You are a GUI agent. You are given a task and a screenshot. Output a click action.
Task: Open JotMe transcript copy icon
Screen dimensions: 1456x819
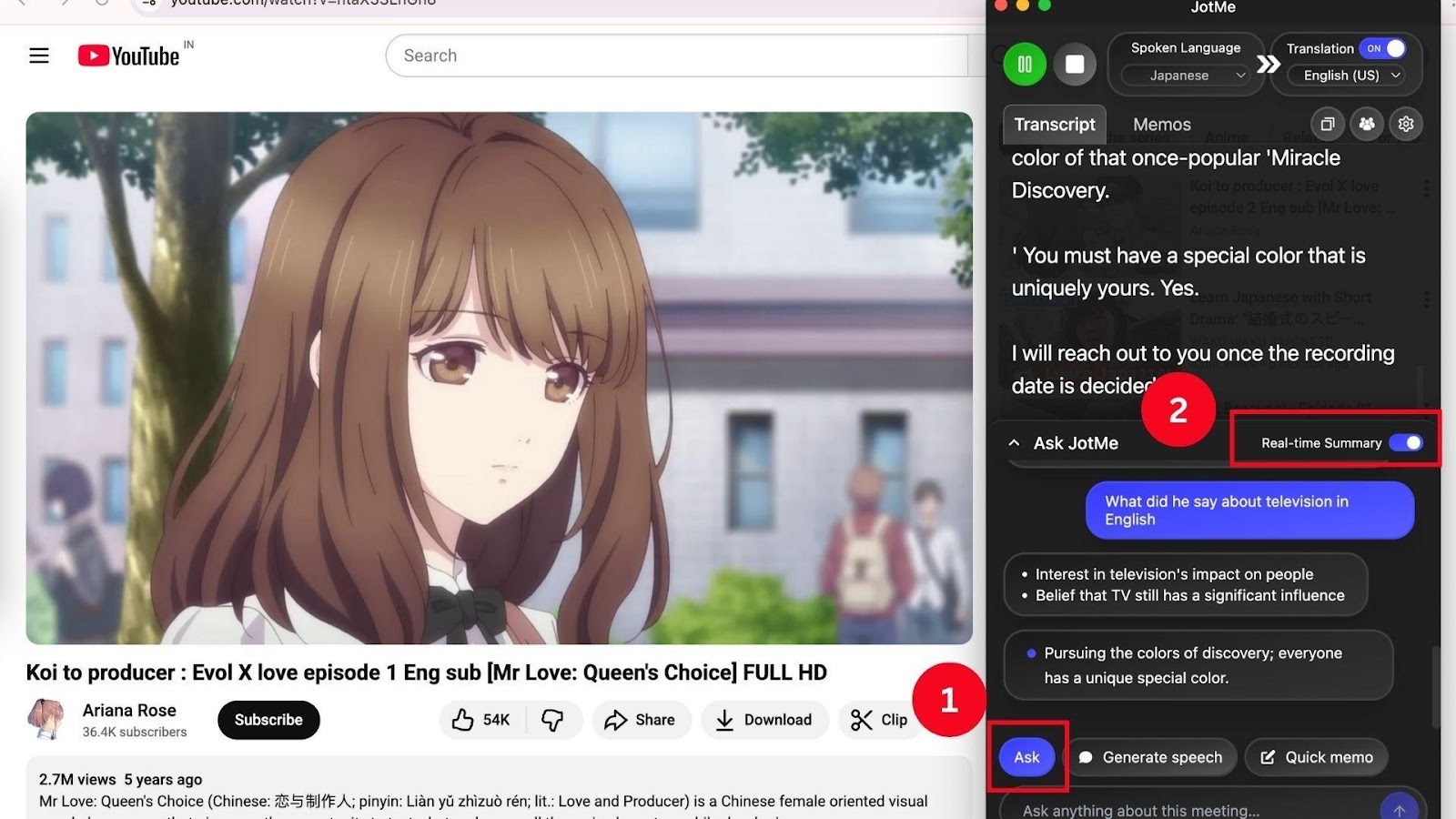[1328, 124]
